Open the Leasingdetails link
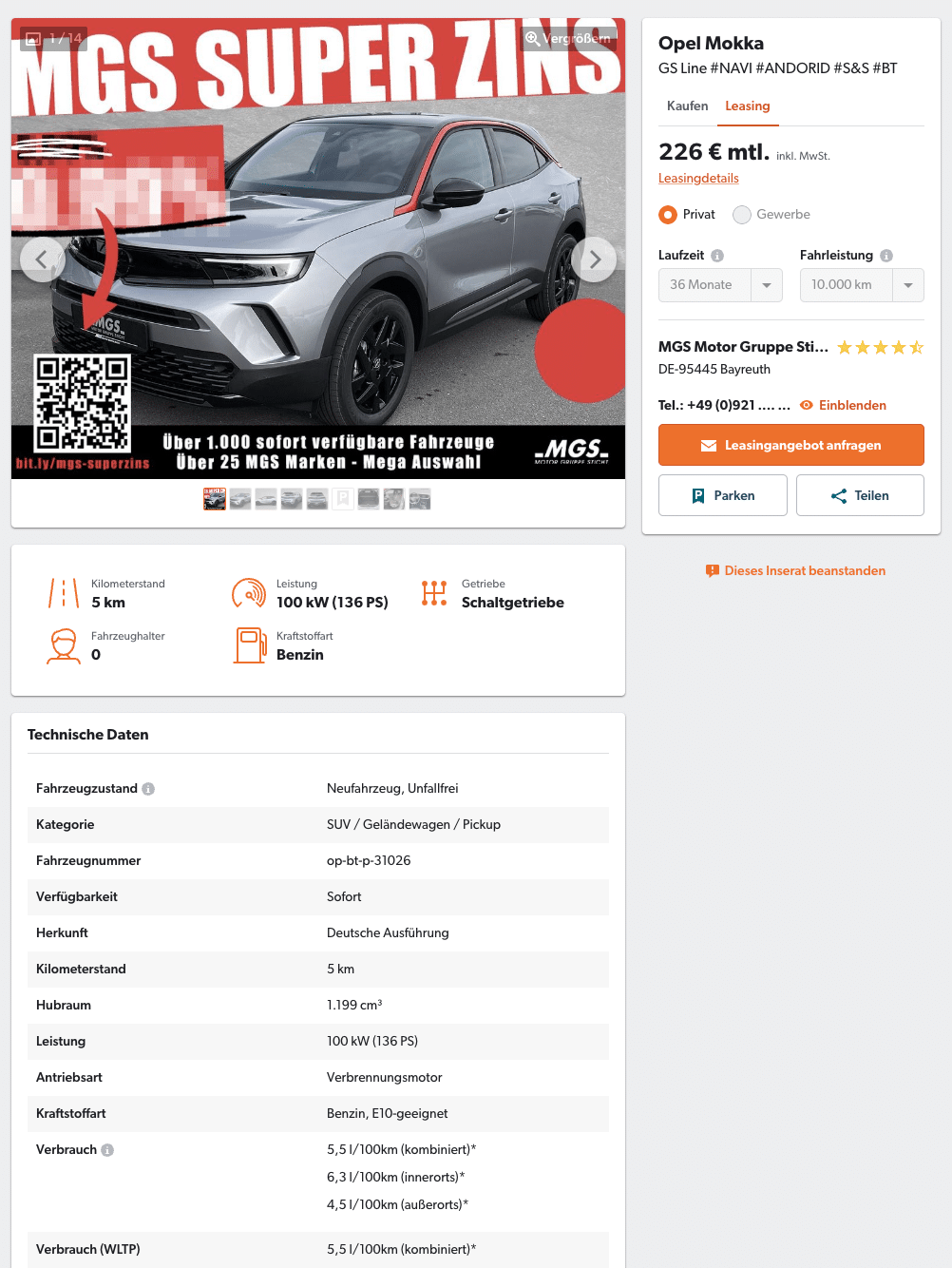 point(698,178)
